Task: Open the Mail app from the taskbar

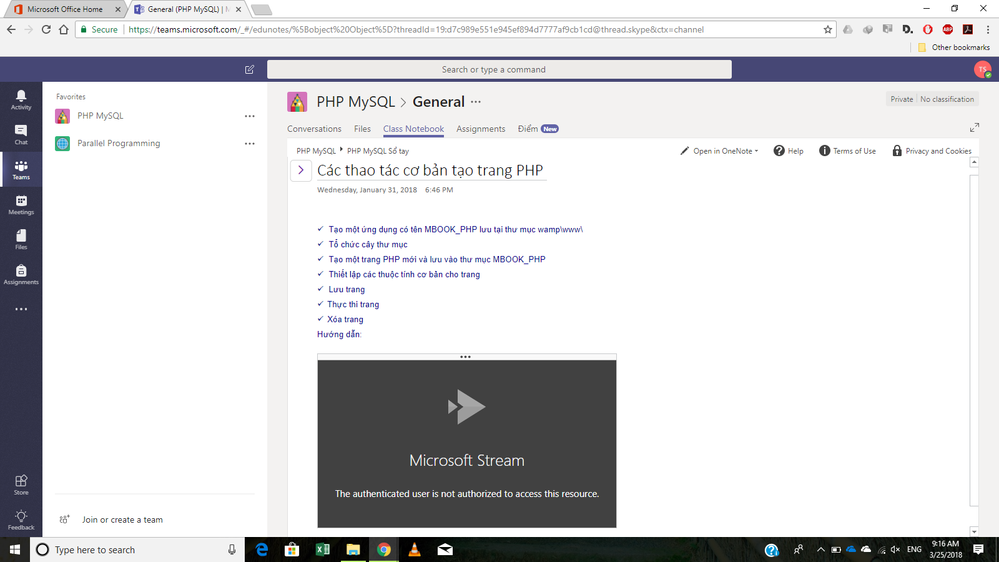Action: click(x=445, y=549)
